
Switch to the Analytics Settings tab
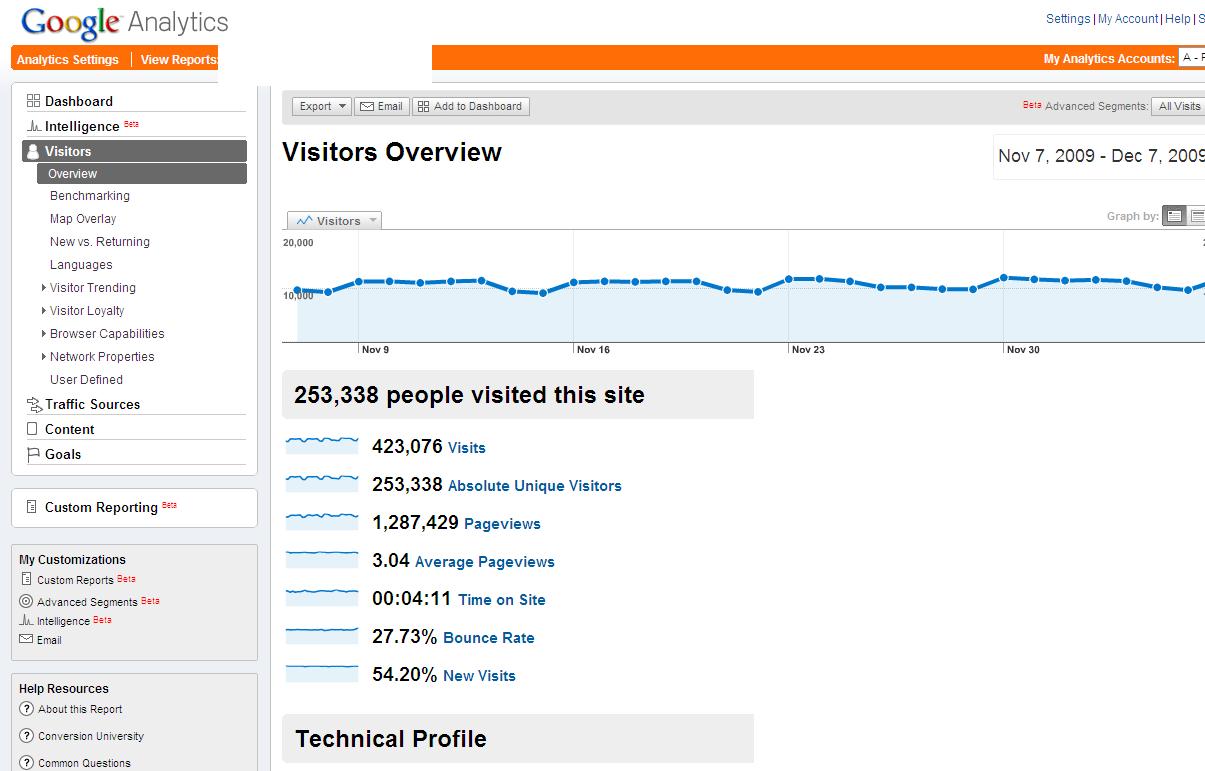coord(68,59)
